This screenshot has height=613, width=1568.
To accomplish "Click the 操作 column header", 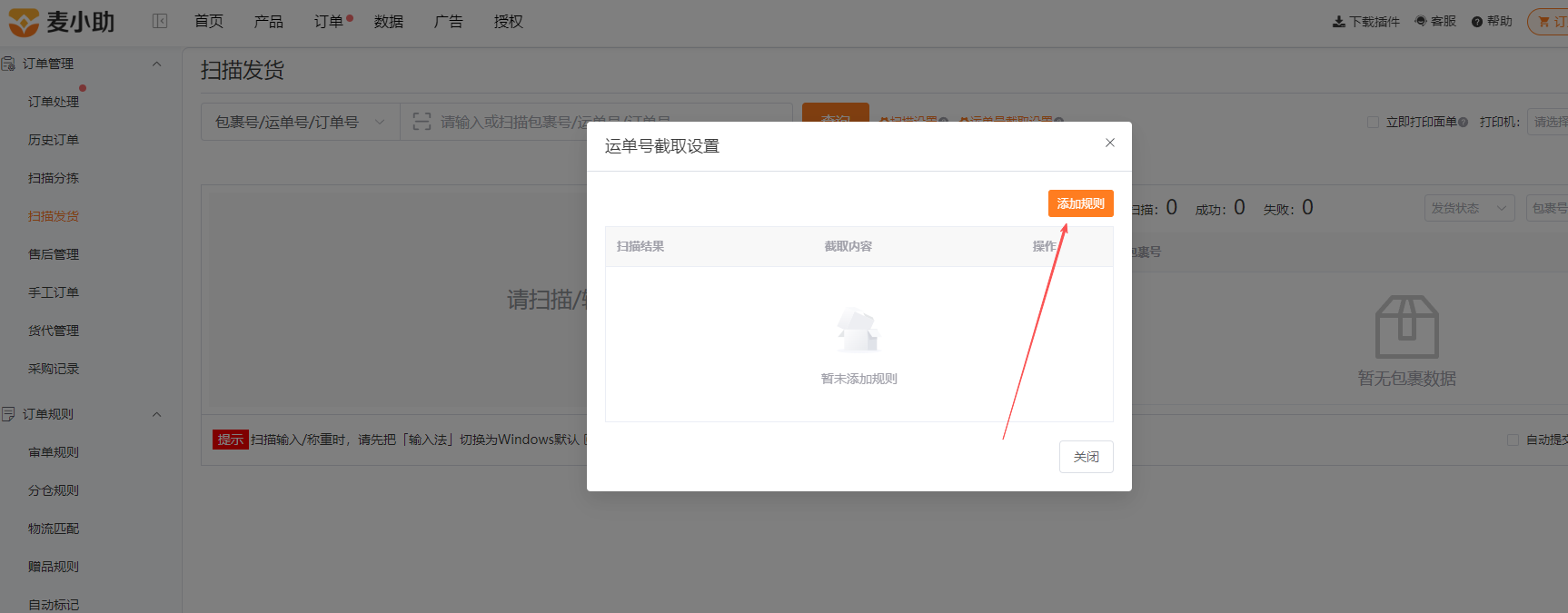I will [1045, 246].
